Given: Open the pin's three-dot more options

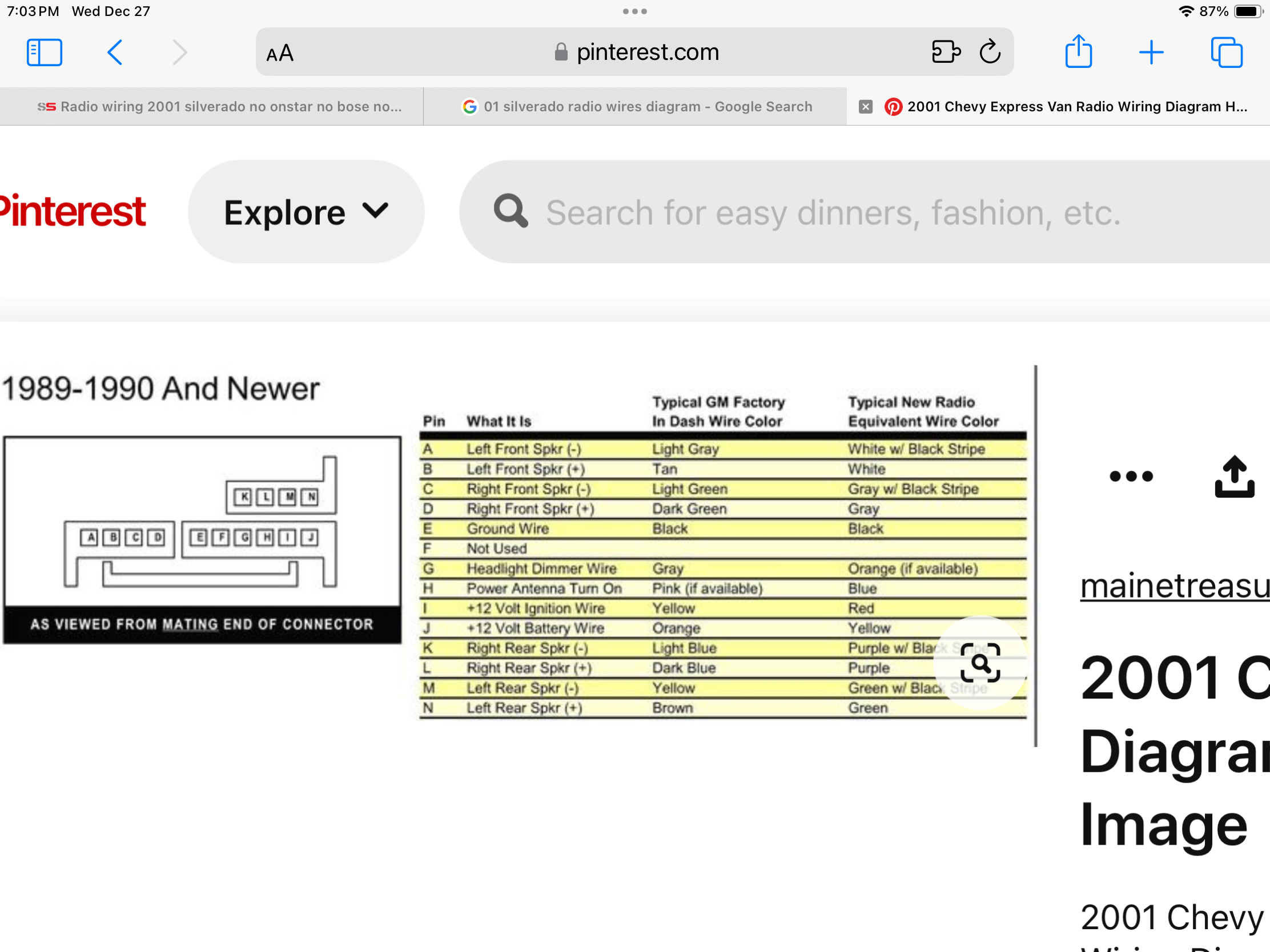Looking at the screenshot, I should point(1131,477).
